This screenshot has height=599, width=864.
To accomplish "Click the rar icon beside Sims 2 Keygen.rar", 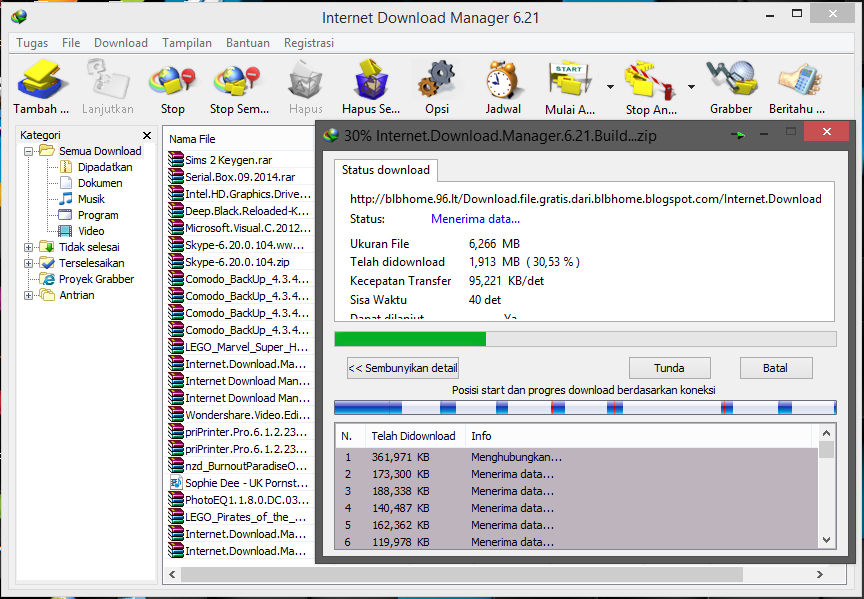I will coord(176,160).
